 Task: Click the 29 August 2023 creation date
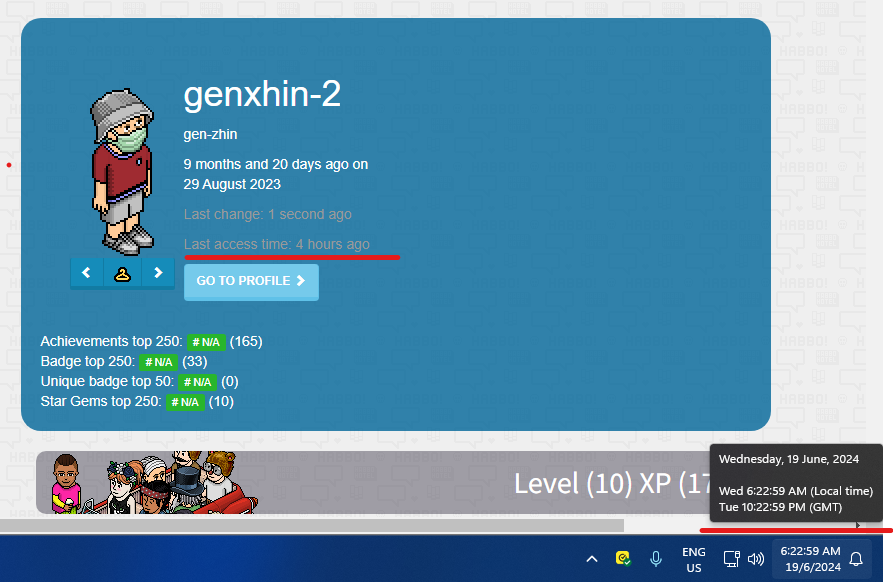pos(232,184)
